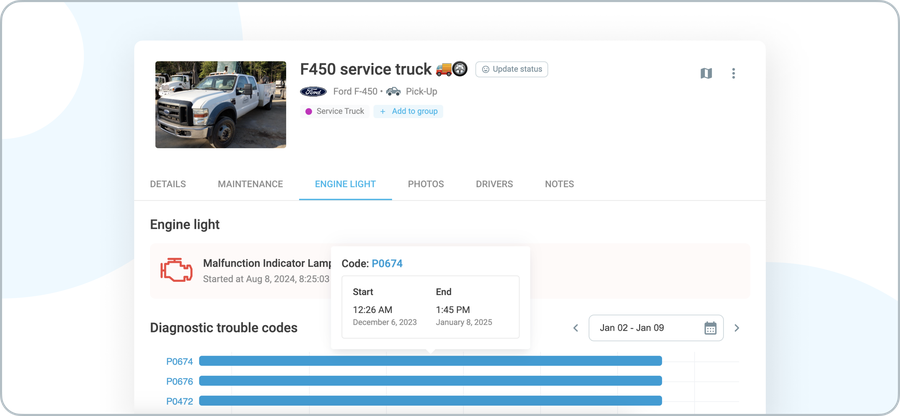Select the Engine Light tab
The width and height of the screenshot is (900, 416).
point(345,184)
